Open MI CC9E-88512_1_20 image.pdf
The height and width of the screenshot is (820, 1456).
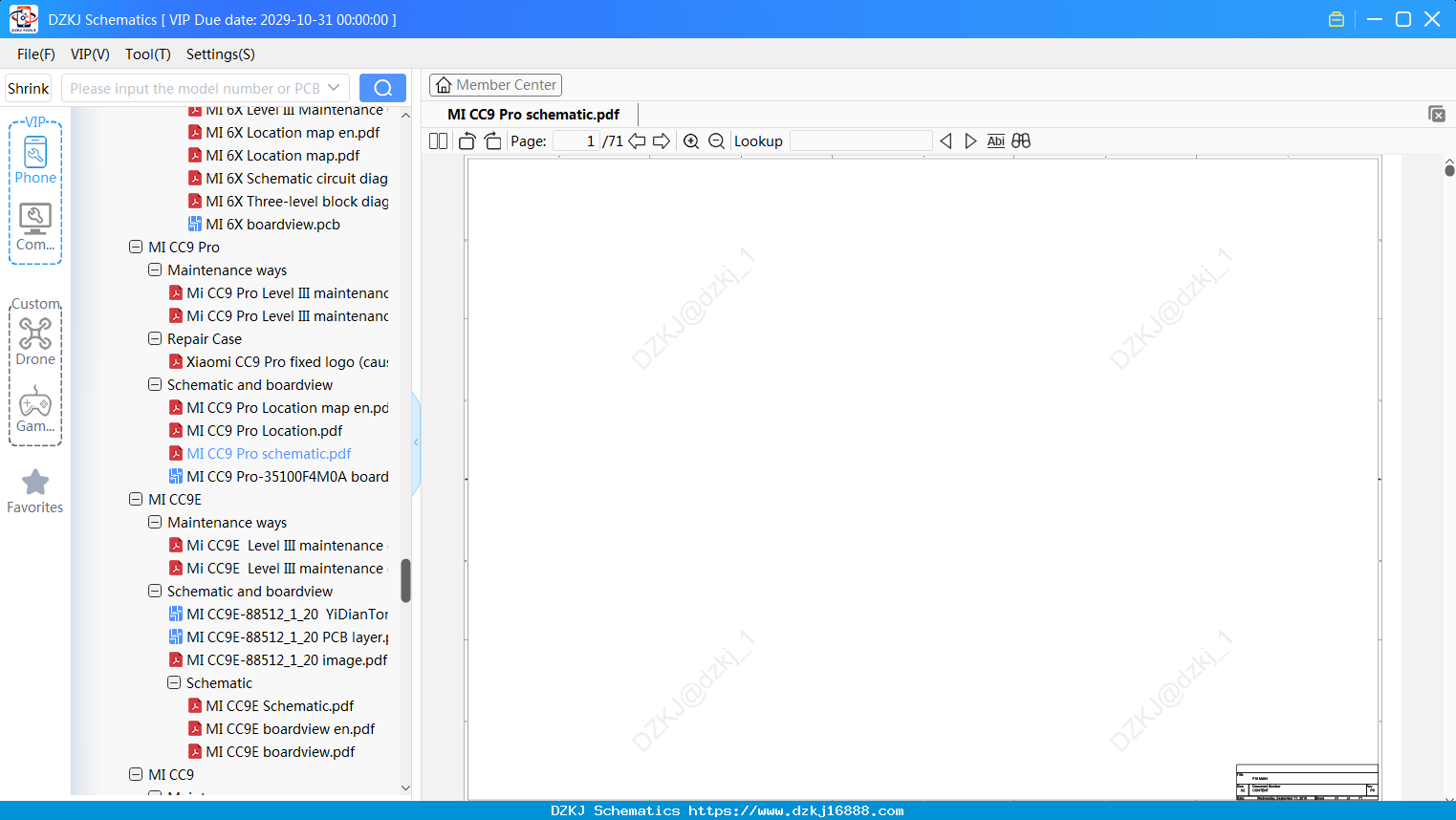pyautogui.click(x=278, y=660)
